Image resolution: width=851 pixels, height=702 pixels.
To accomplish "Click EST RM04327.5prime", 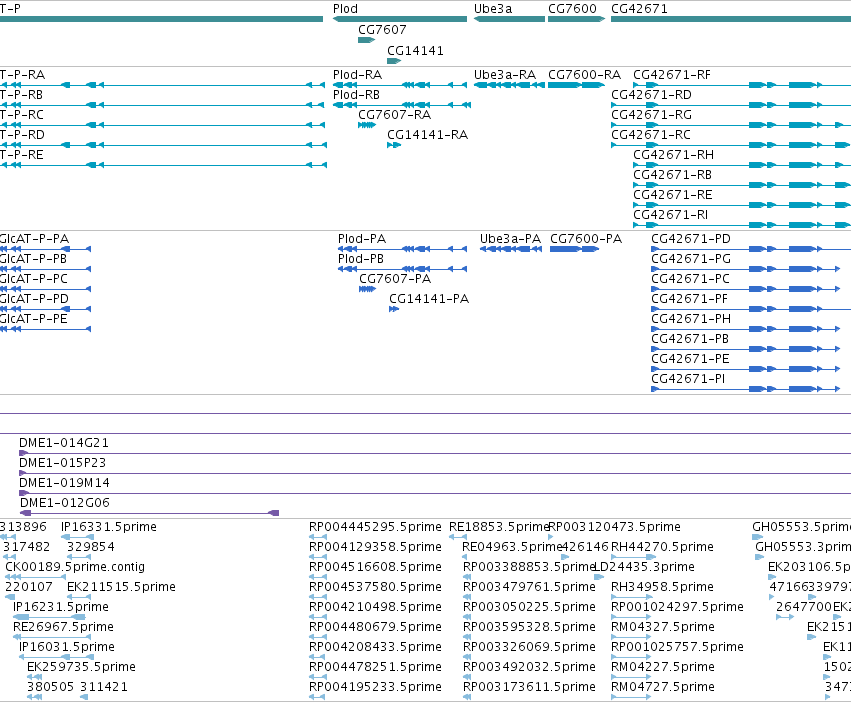I will point(663,627).
